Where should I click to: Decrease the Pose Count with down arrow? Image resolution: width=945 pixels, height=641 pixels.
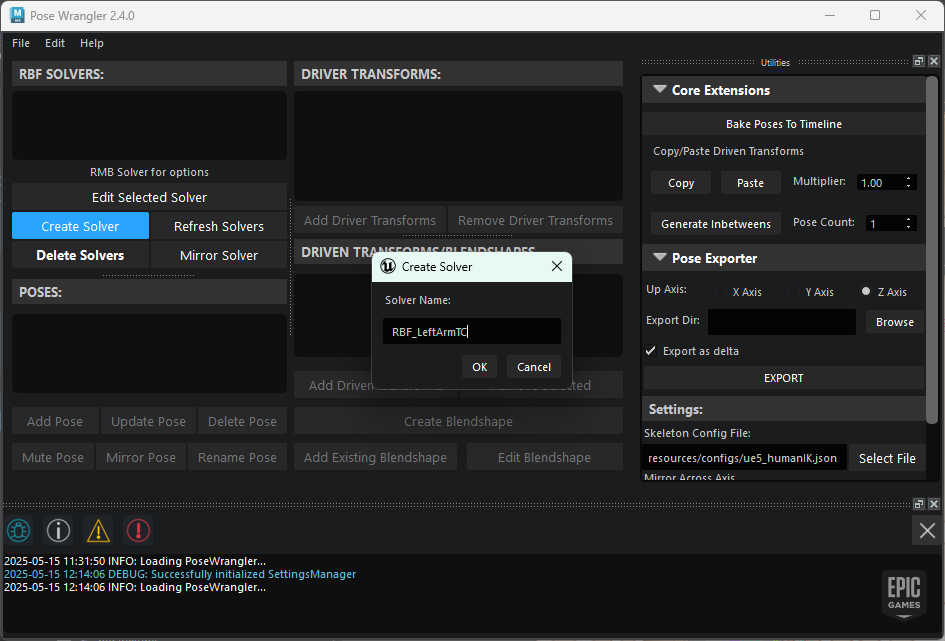click(908, 227)
